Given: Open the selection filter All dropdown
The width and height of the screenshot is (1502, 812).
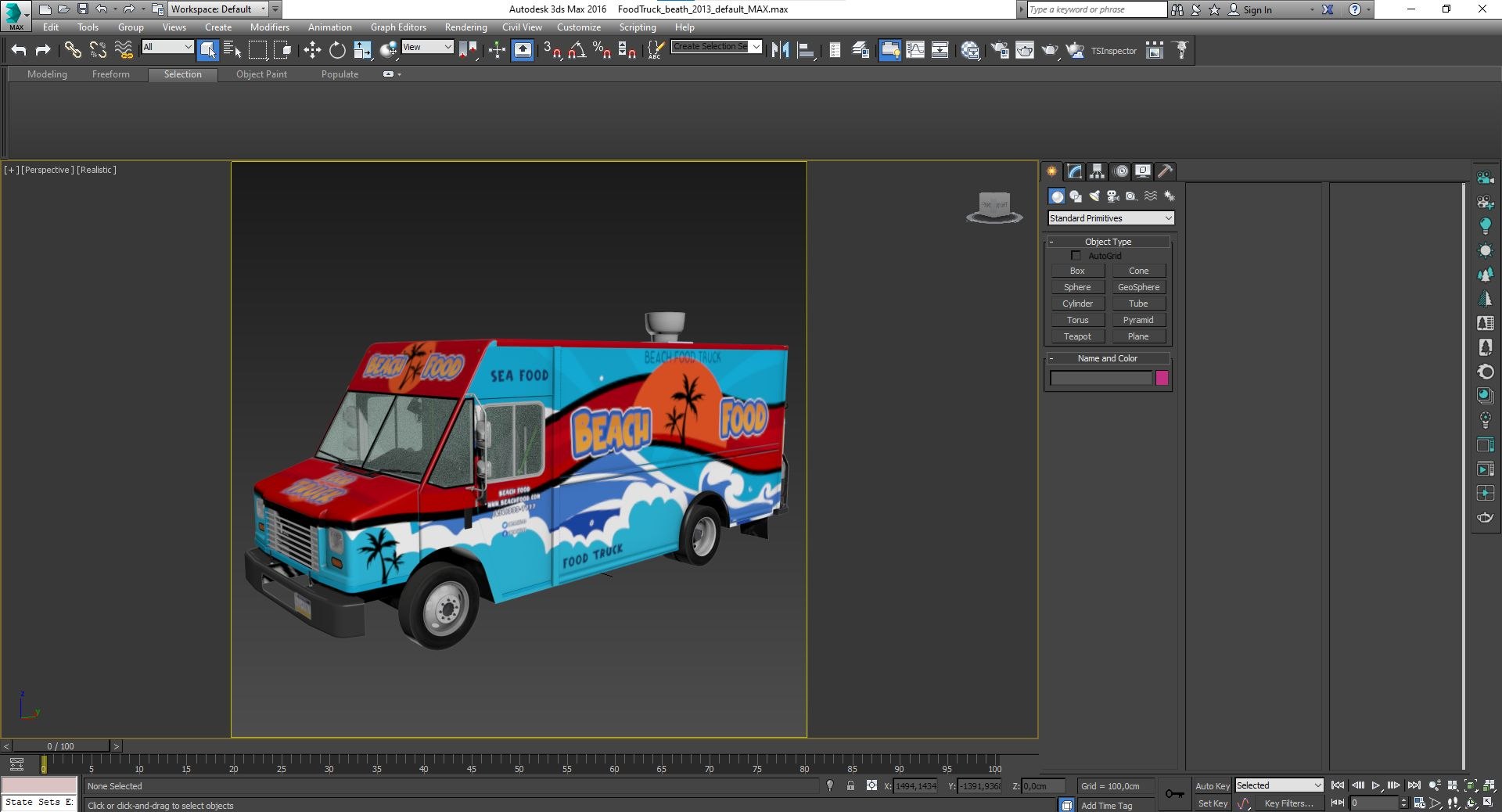Looking at the screenshot, I should 167,47.
